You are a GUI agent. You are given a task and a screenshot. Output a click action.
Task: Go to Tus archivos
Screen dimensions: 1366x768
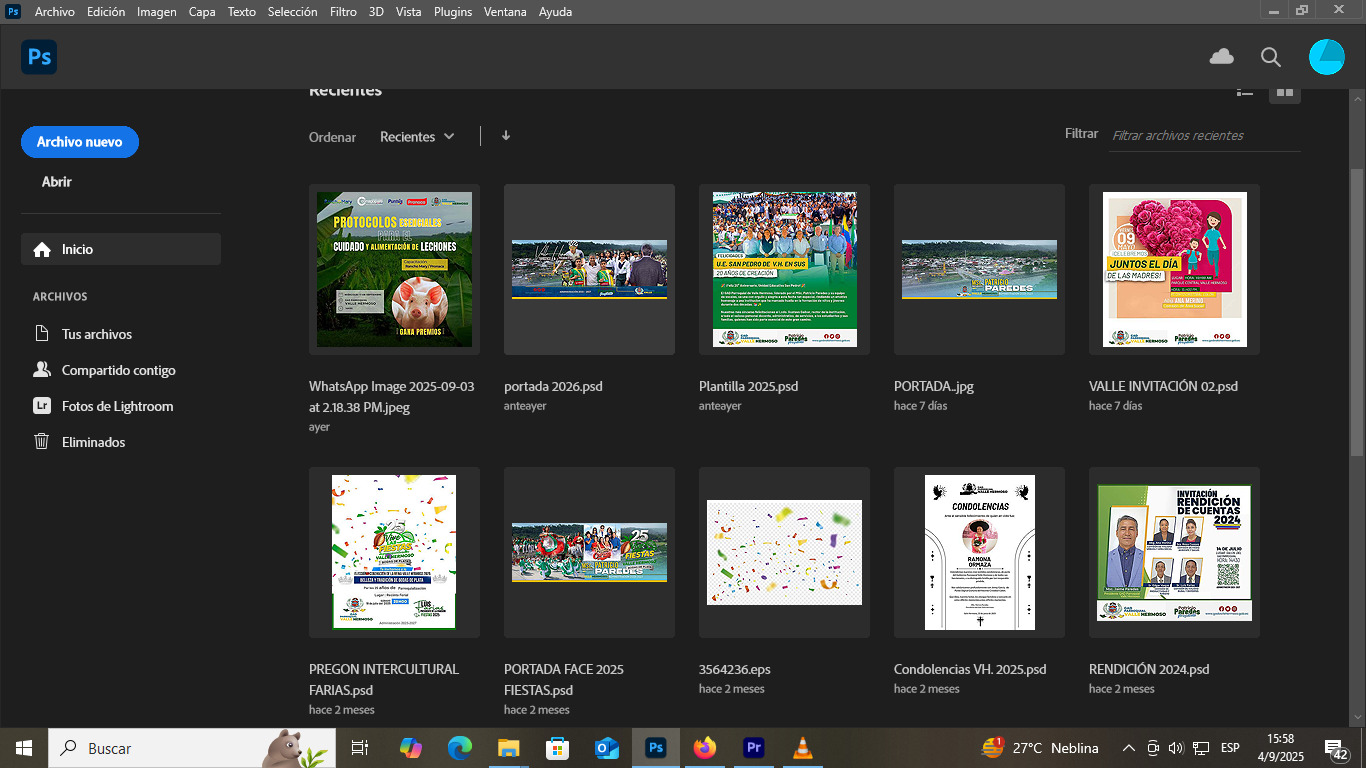tap(96, 334)
